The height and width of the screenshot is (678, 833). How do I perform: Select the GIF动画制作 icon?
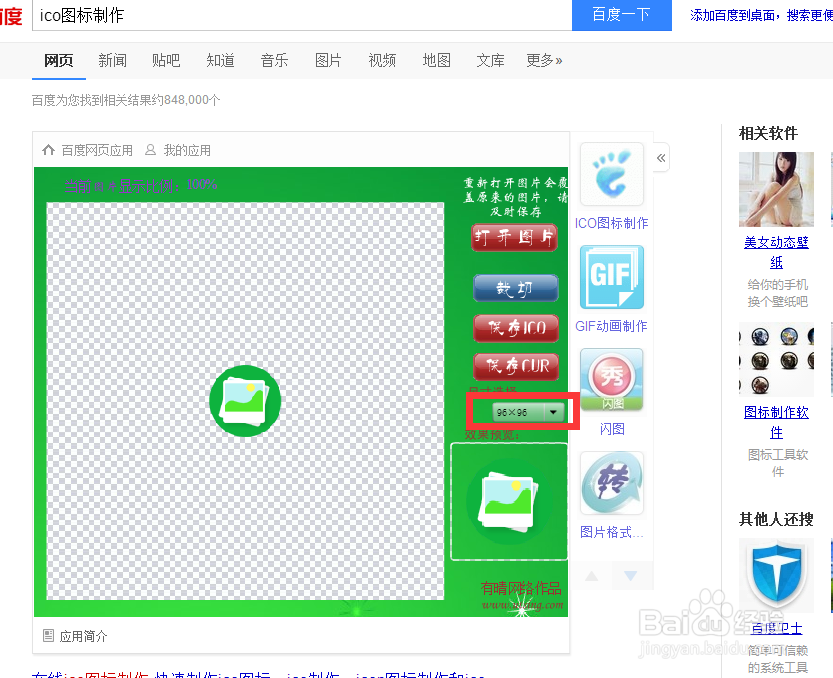pos(611,277)
